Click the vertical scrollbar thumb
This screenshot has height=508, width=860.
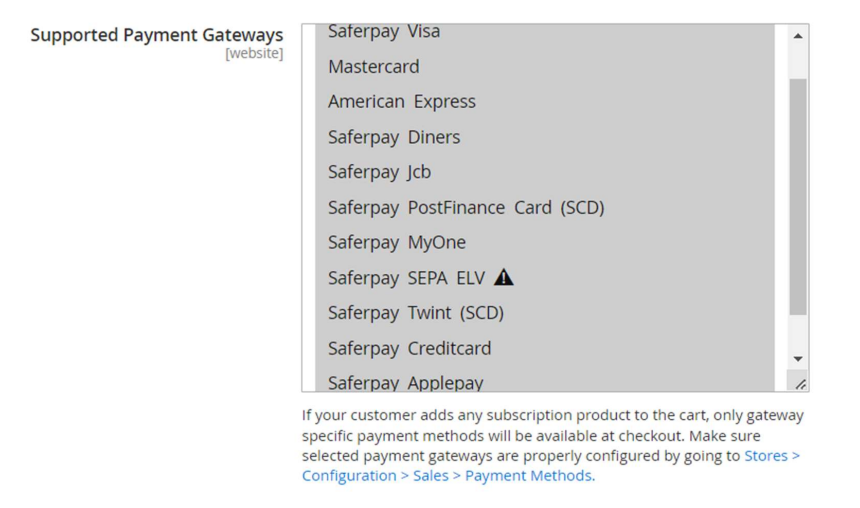pos(797,195)
